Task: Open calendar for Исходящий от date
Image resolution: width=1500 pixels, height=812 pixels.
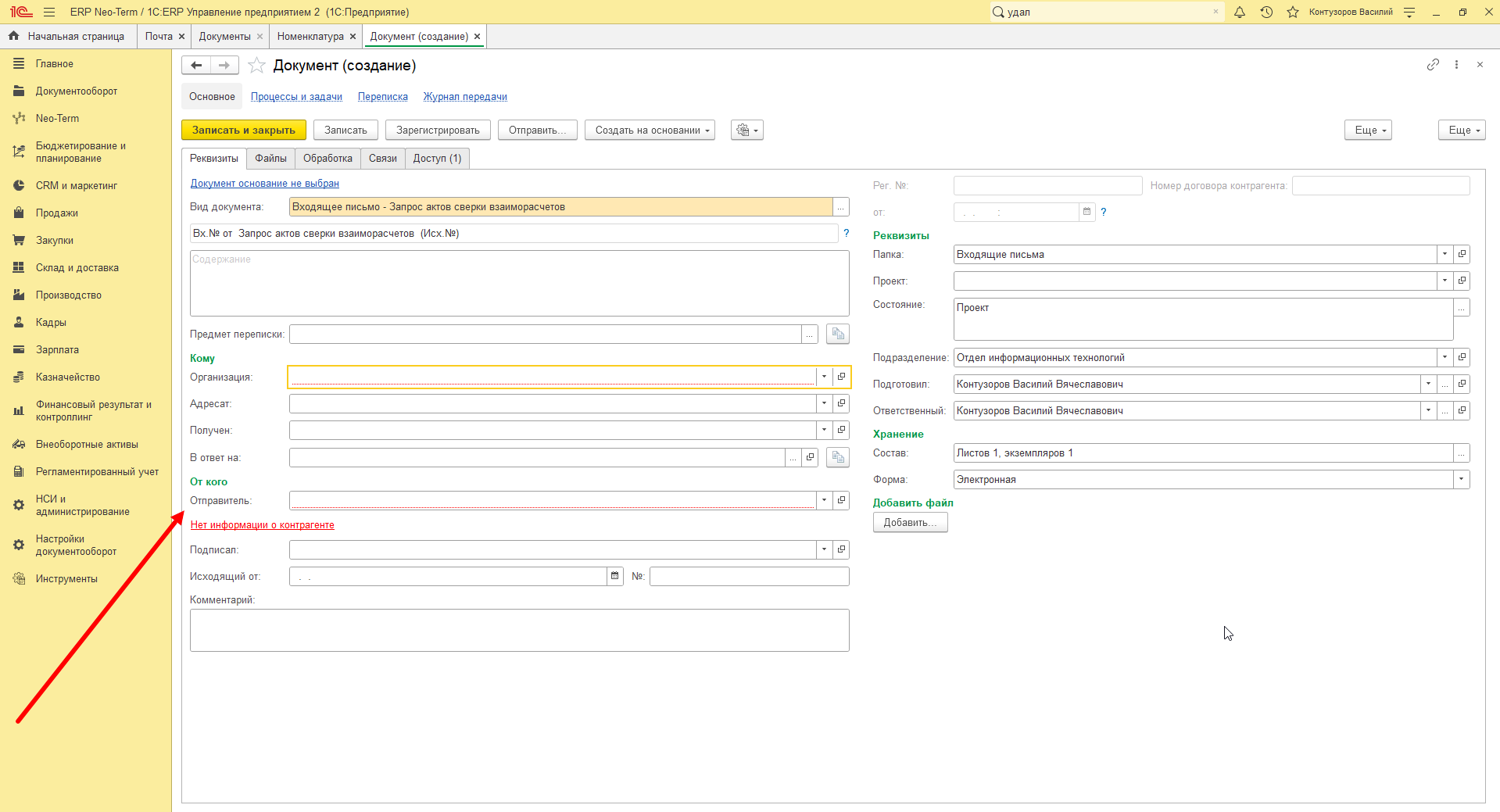Action: pos(615,576)
